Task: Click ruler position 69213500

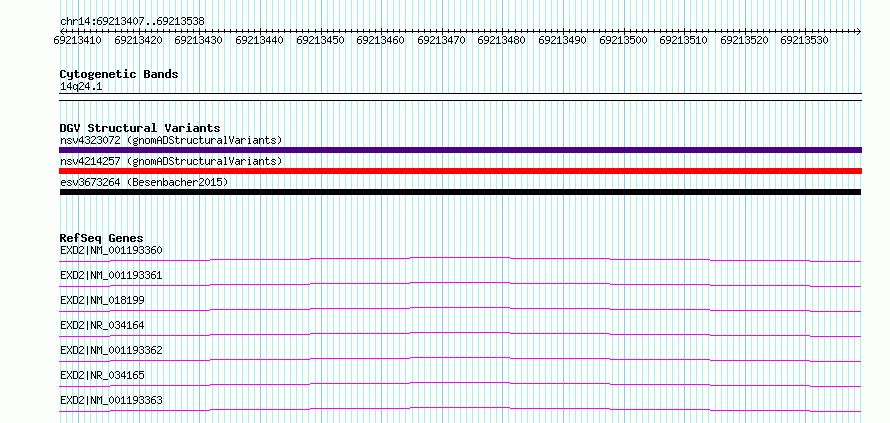Action: click(x=623, y=40)
